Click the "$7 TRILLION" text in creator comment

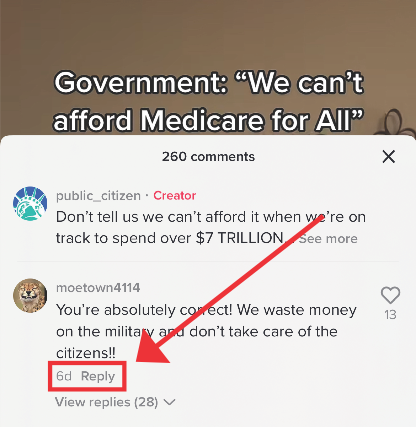(240, 238)
